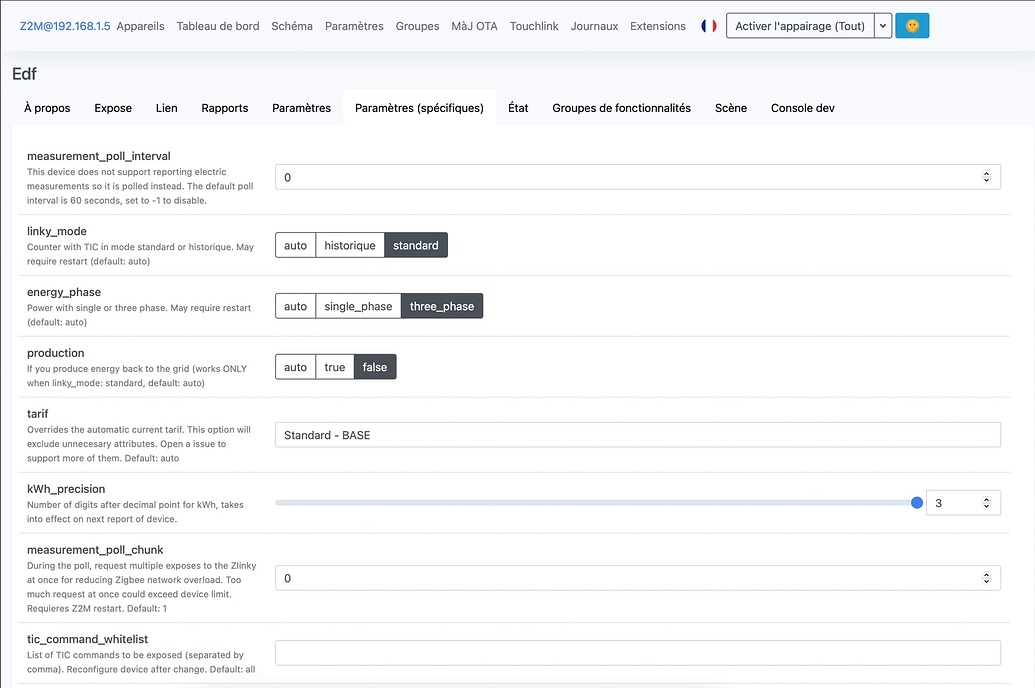The height and width of the screenshot is (688, 1035).
Task: Increase measurement_poll_interval using the stepper
Action: point(988,171)
